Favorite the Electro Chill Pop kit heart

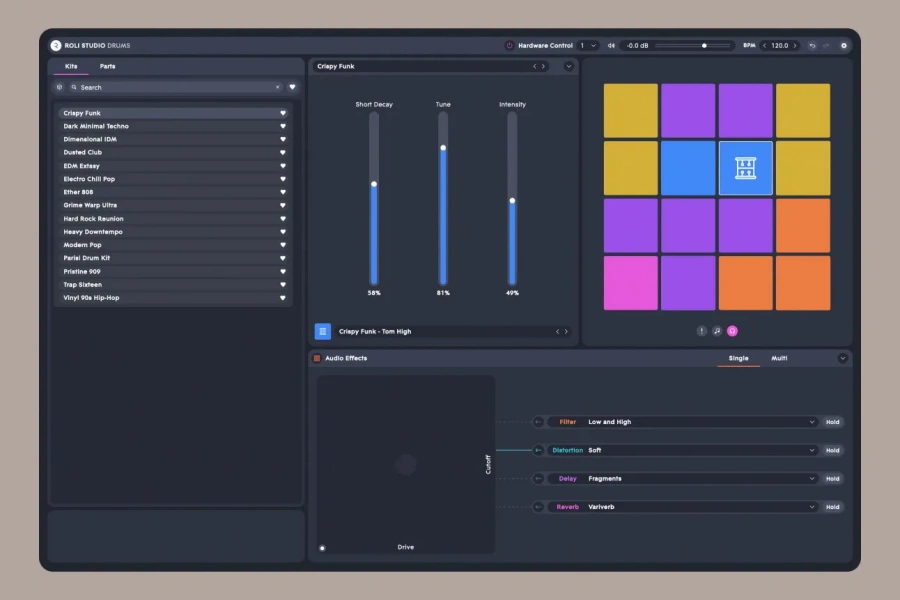pyautogui.click(x=282, y=179)
